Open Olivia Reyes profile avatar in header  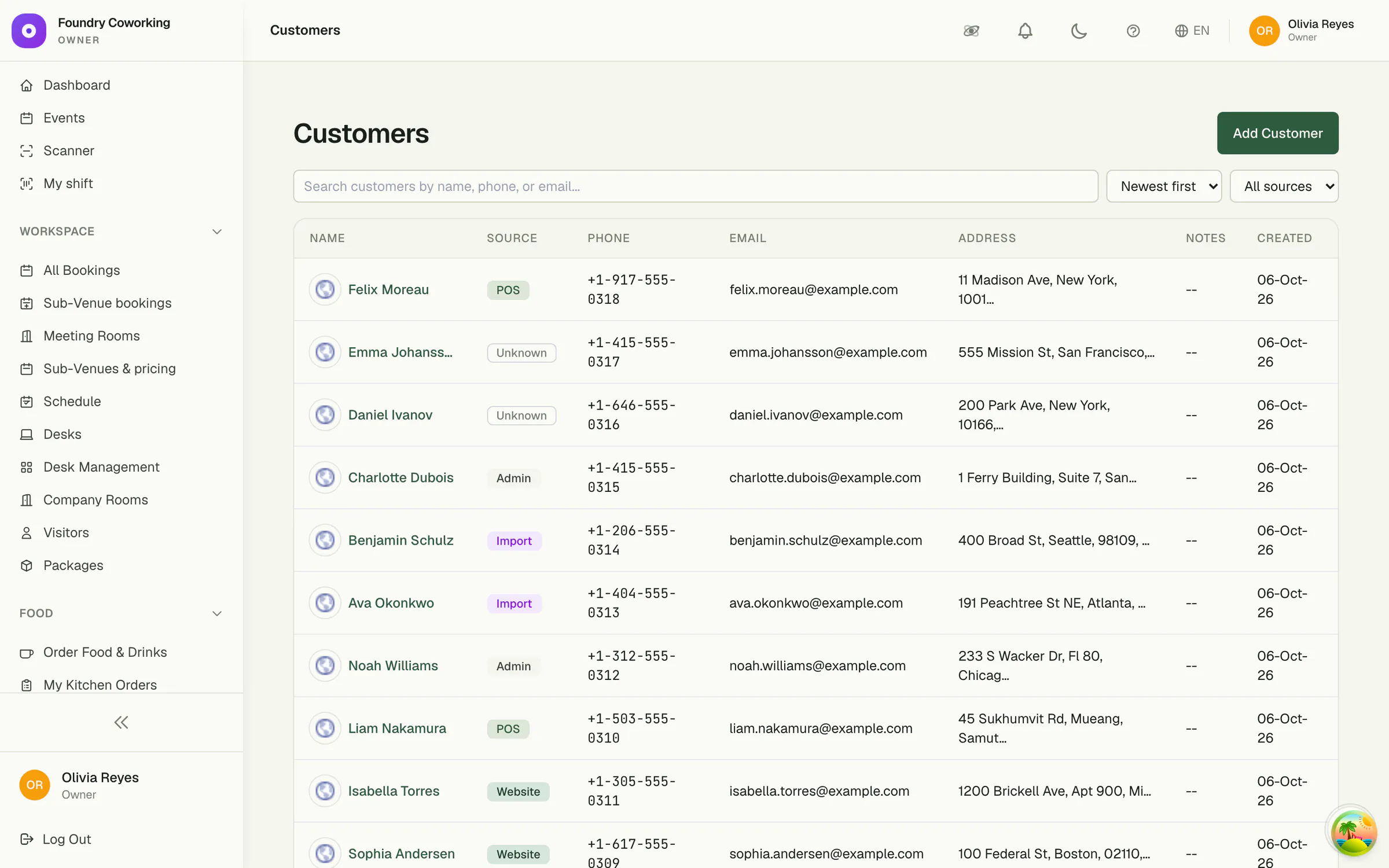(x=1264, y=31)
